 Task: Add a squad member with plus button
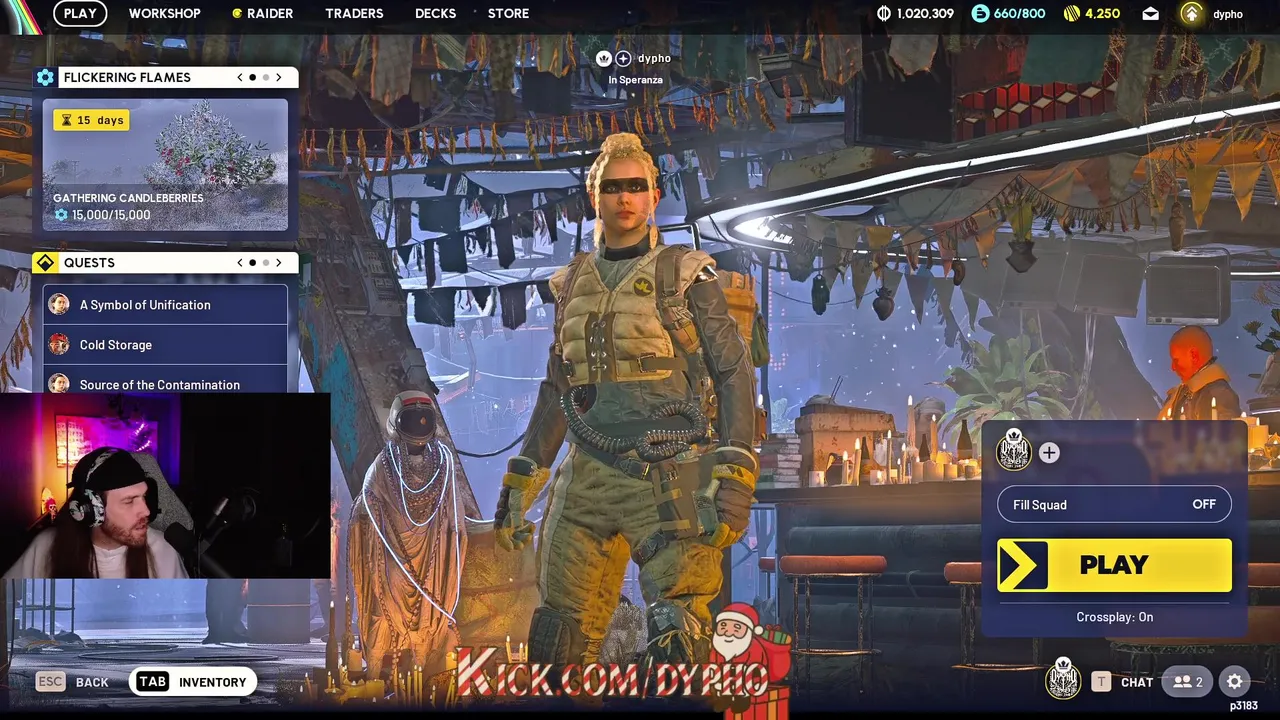click(1049, 453)
